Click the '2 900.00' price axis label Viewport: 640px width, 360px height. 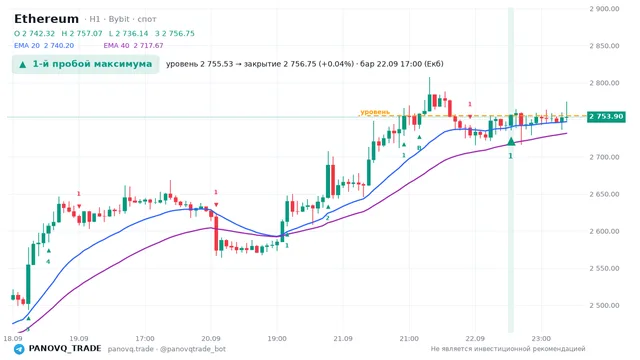pos(604,9)
